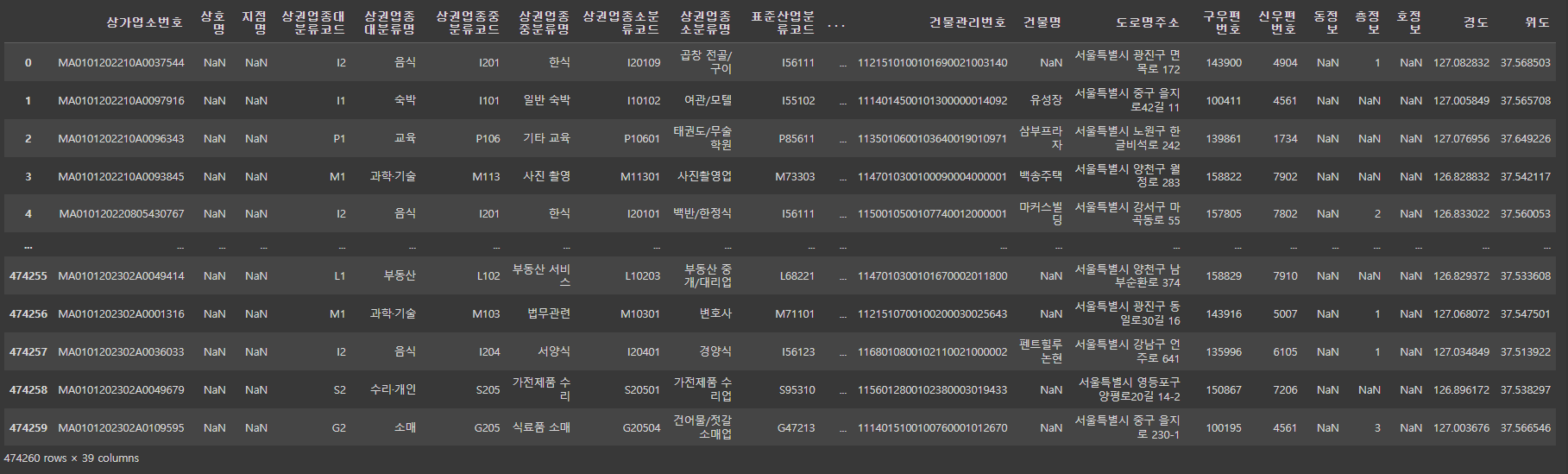
Task: Click the 상권업종중분류코드 column header
Action: click(467, 22)
